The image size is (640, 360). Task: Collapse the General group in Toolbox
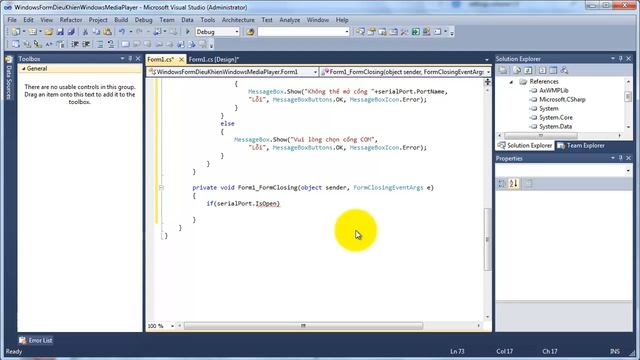[23, 69]
